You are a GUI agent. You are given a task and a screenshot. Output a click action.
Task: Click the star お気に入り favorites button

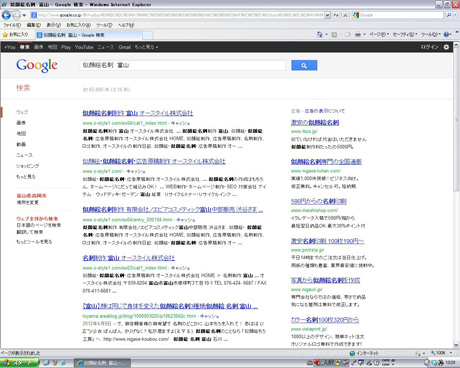[16, 35]
